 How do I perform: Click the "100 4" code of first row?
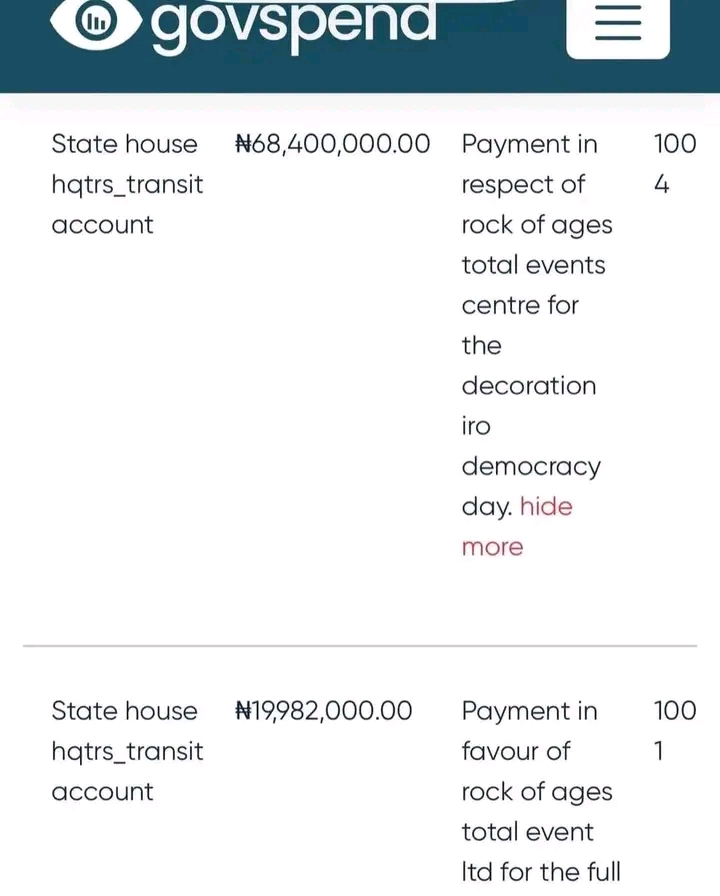tap(674, 163)
